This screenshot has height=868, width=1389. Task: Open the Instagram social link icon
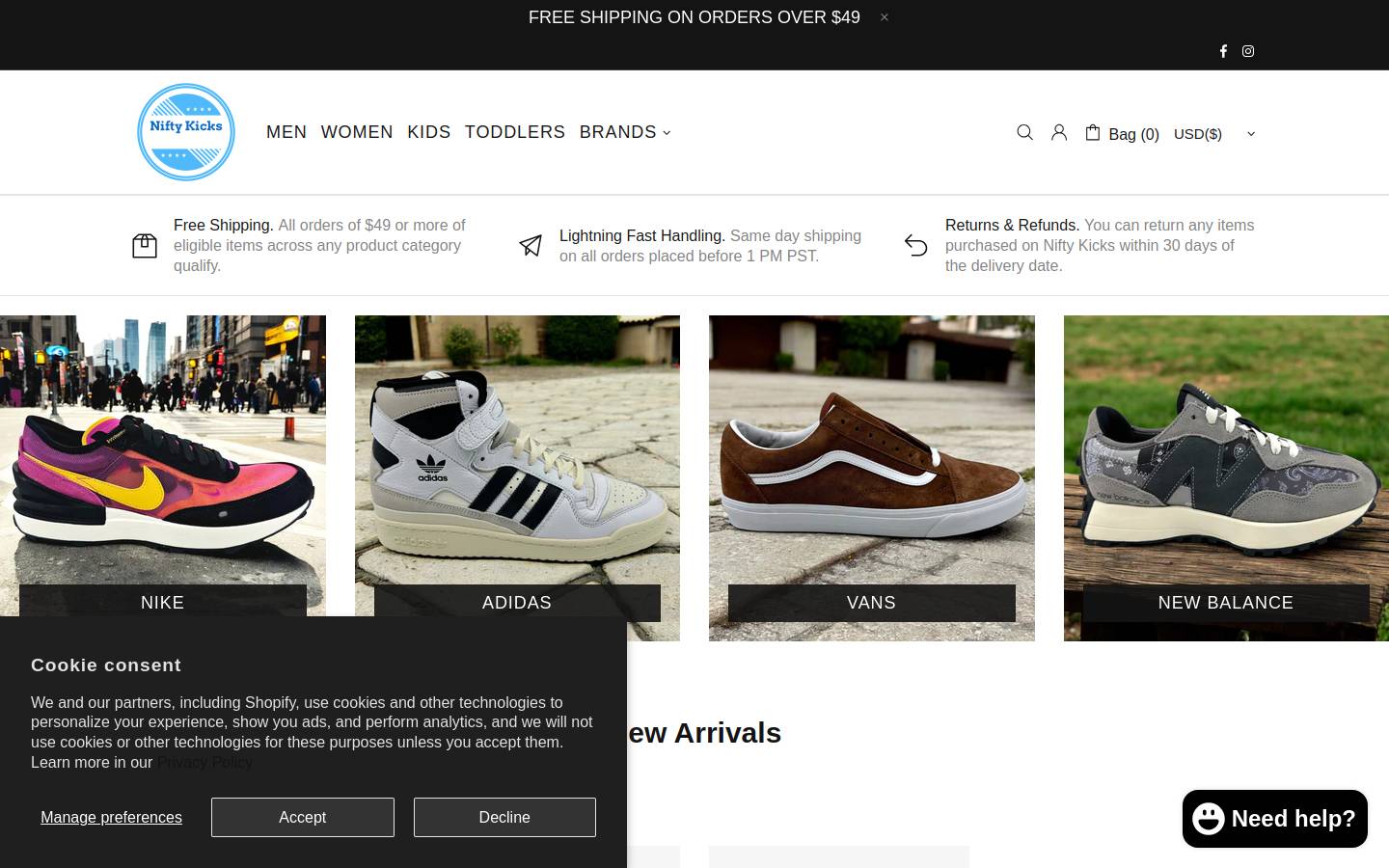coord(1248,51)
